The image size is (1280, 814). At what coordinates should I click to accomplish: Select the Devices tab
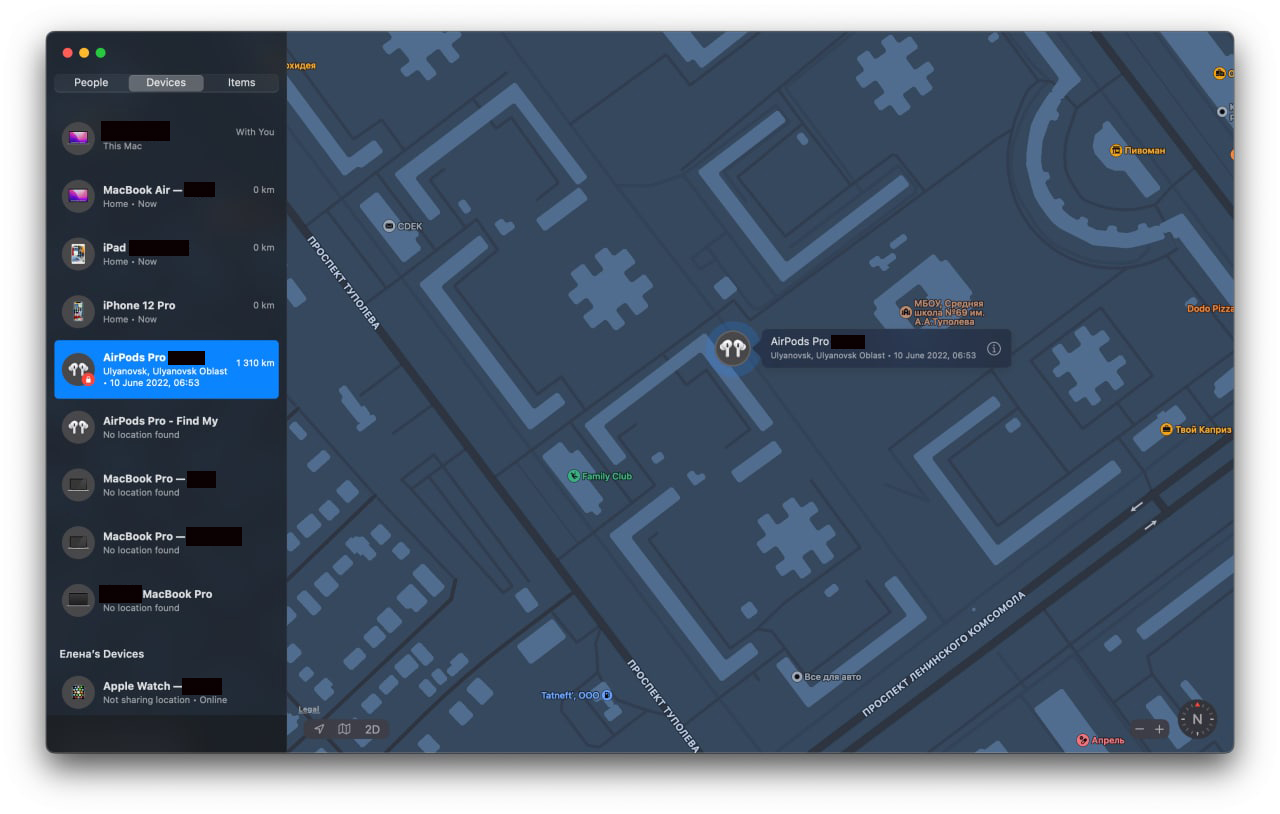click(x=166, y=83)
